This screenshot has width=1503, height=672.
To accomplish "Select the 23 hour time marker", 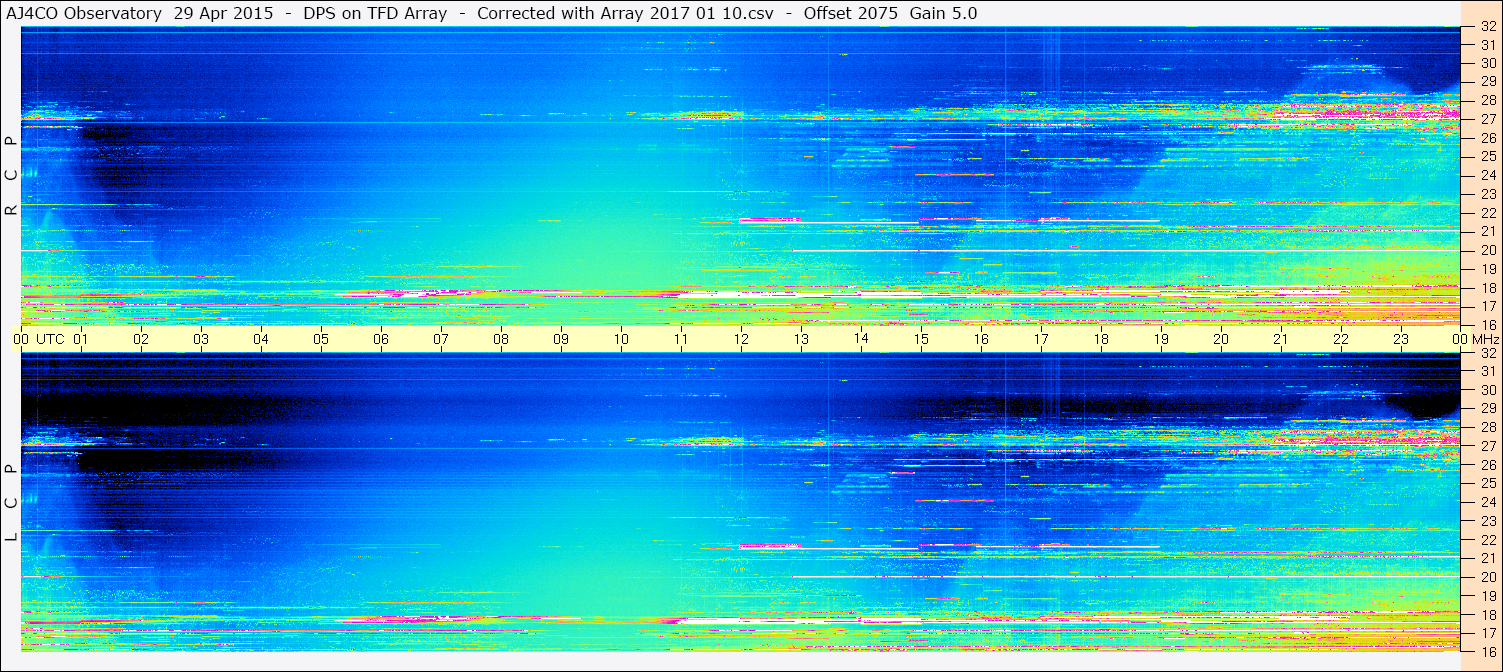I will (x=1401, y=339).
